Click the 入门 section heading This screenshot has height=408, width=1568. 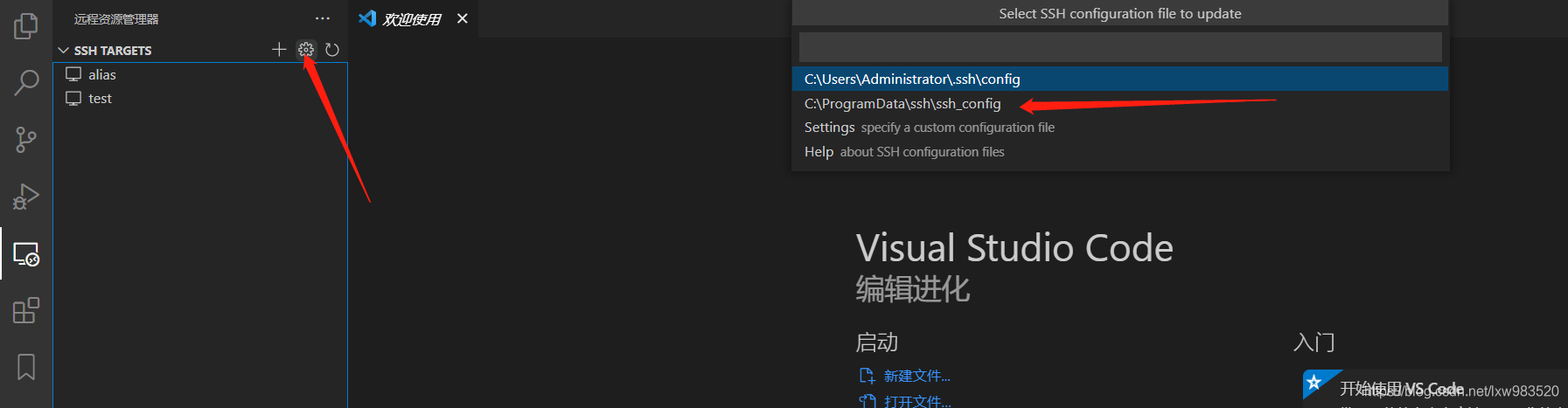pos(1314,342)
